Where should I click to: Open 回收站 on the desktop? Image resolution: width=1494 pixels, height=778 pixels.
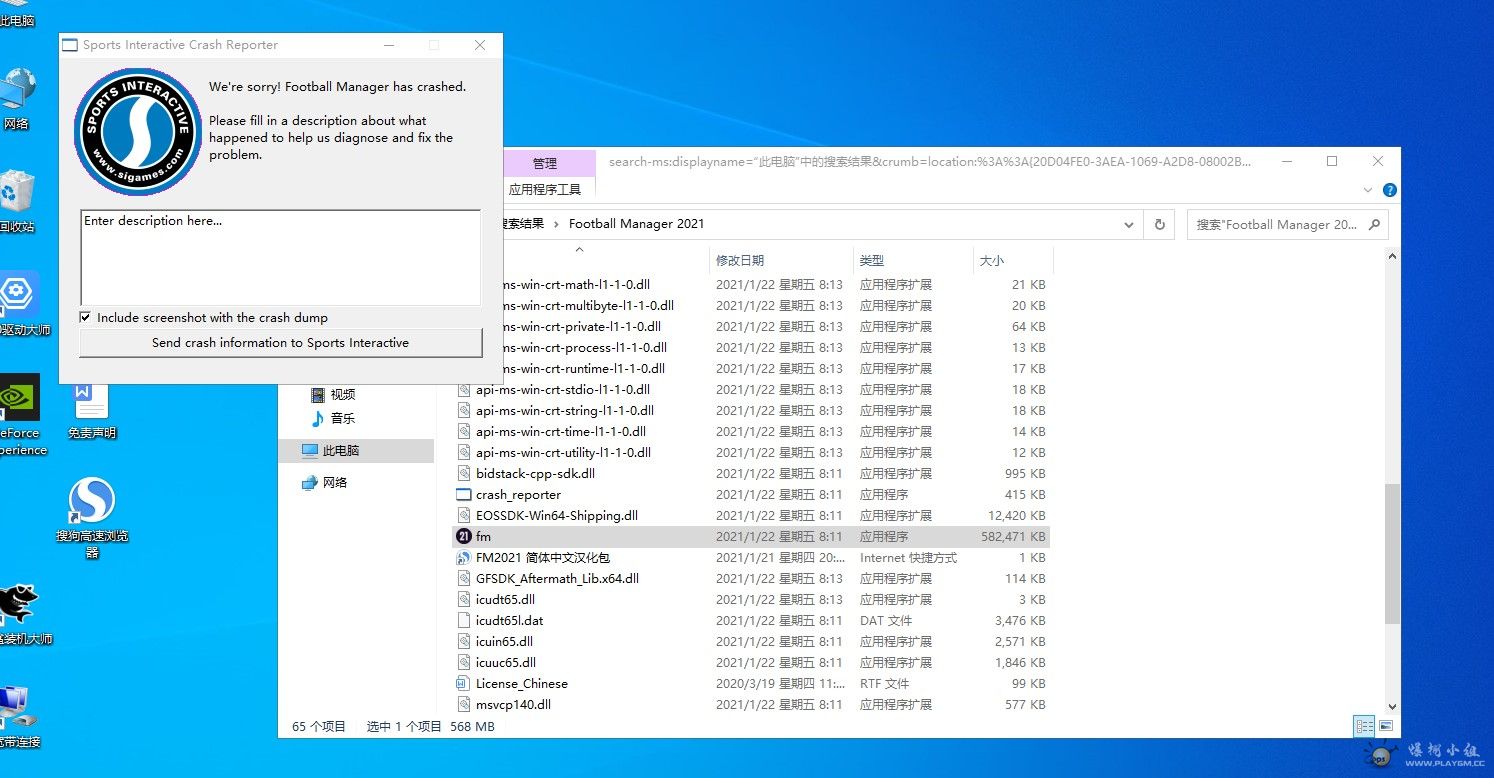pos(17,201)
